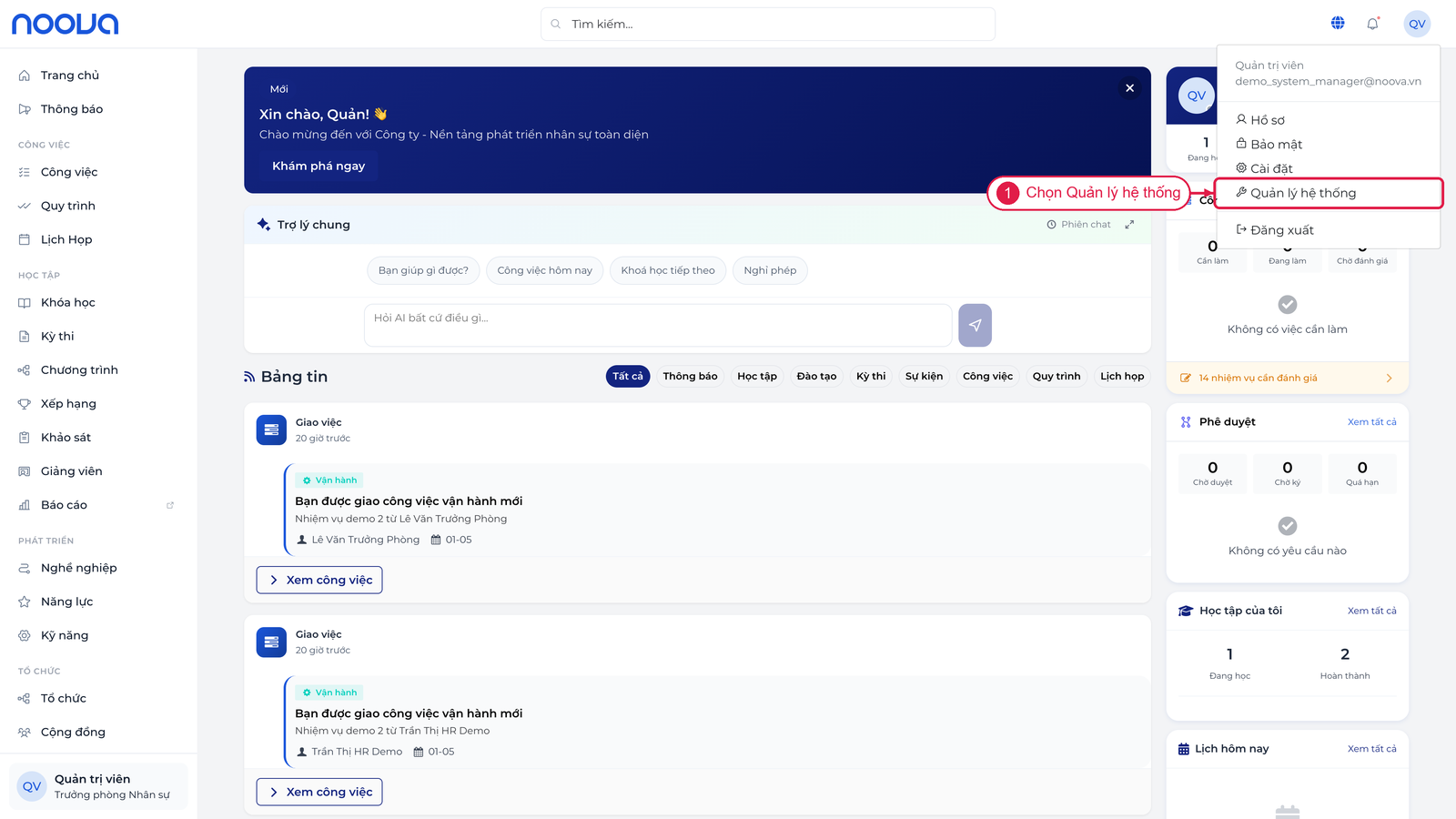The height and width of the screenshot is (819, 1456).
Task: Select Nghỉ phép suggestion chip
Action: click(x=770, y=270)
